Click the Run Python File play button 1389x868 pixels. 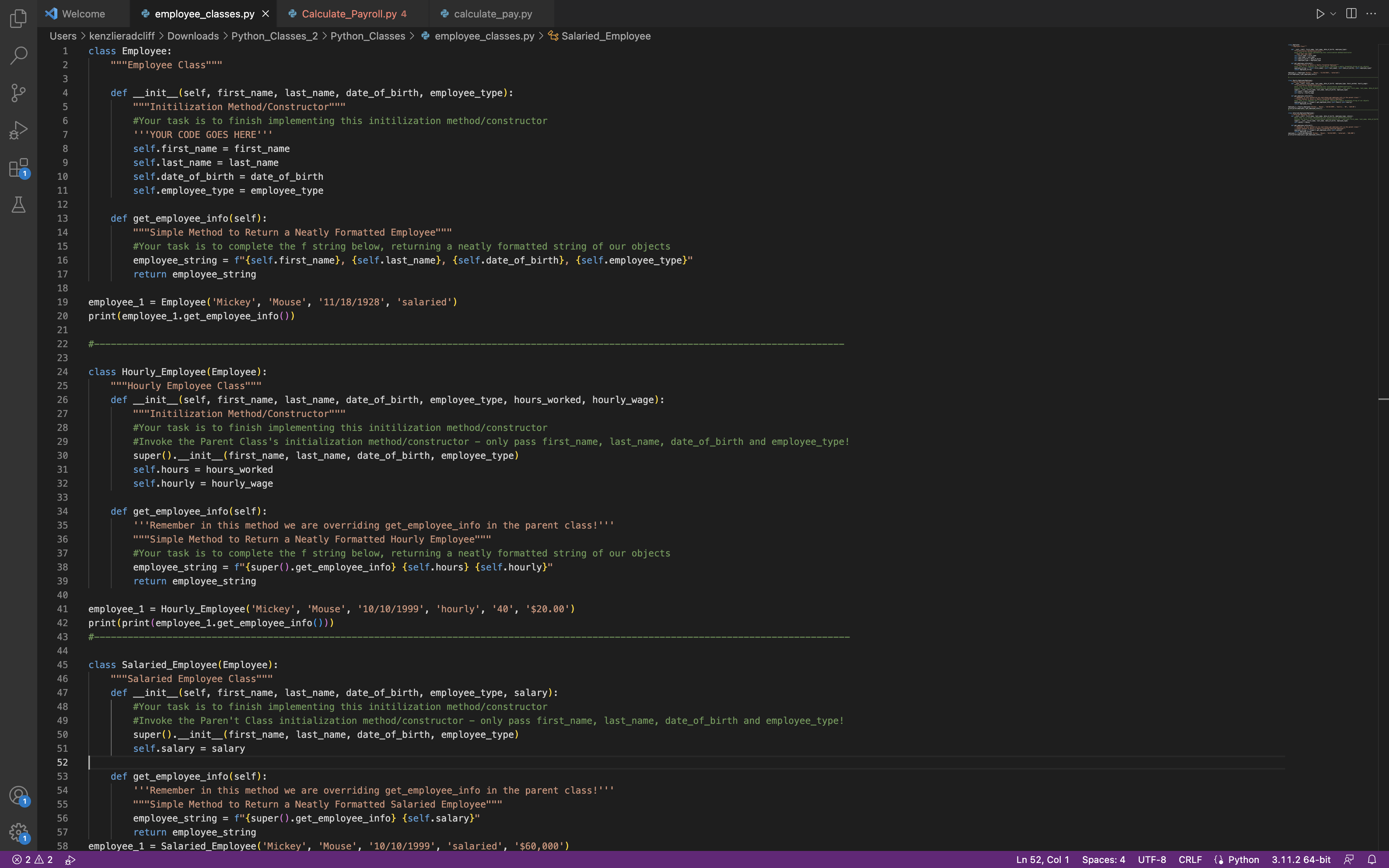tap(1320, 14)
